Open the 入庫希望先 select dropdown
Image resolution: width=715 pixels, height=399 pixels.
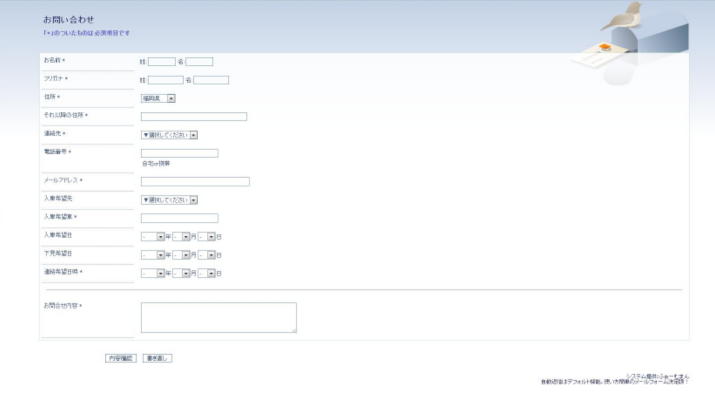(169, 200)
